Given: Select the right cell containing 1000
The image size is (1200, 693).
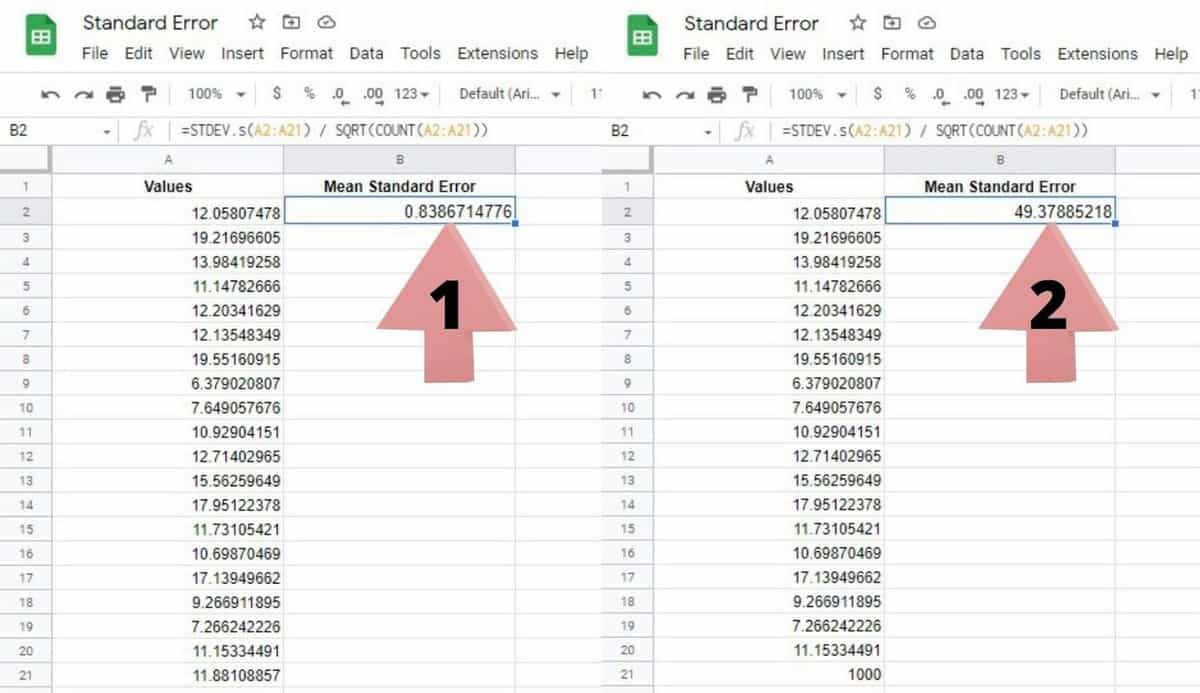Looking at the screenshot, I should pyautogui.click(x=768, y=674).
